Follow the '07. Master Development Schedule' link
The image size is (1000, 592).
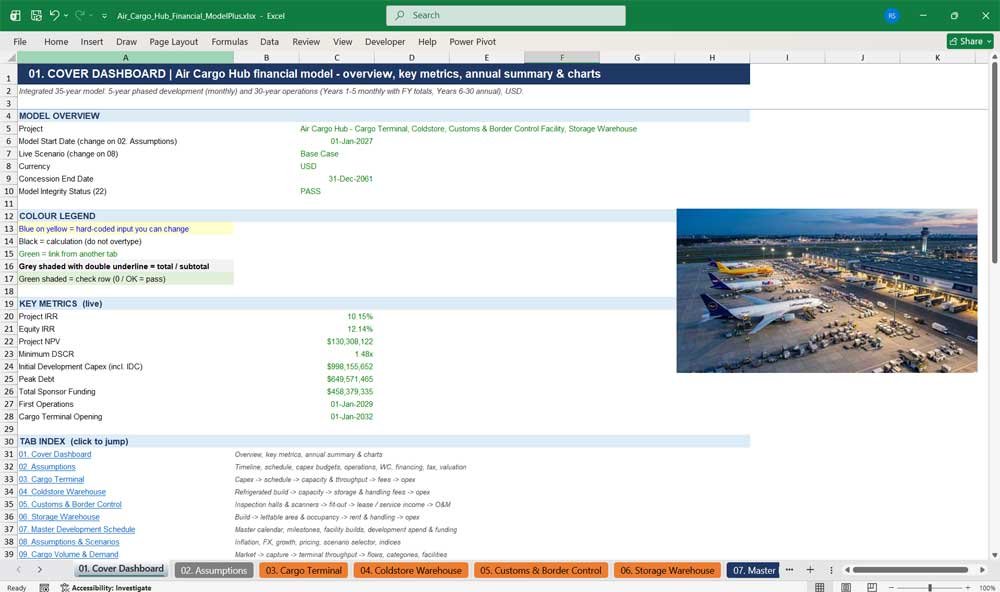click(77, 529)
